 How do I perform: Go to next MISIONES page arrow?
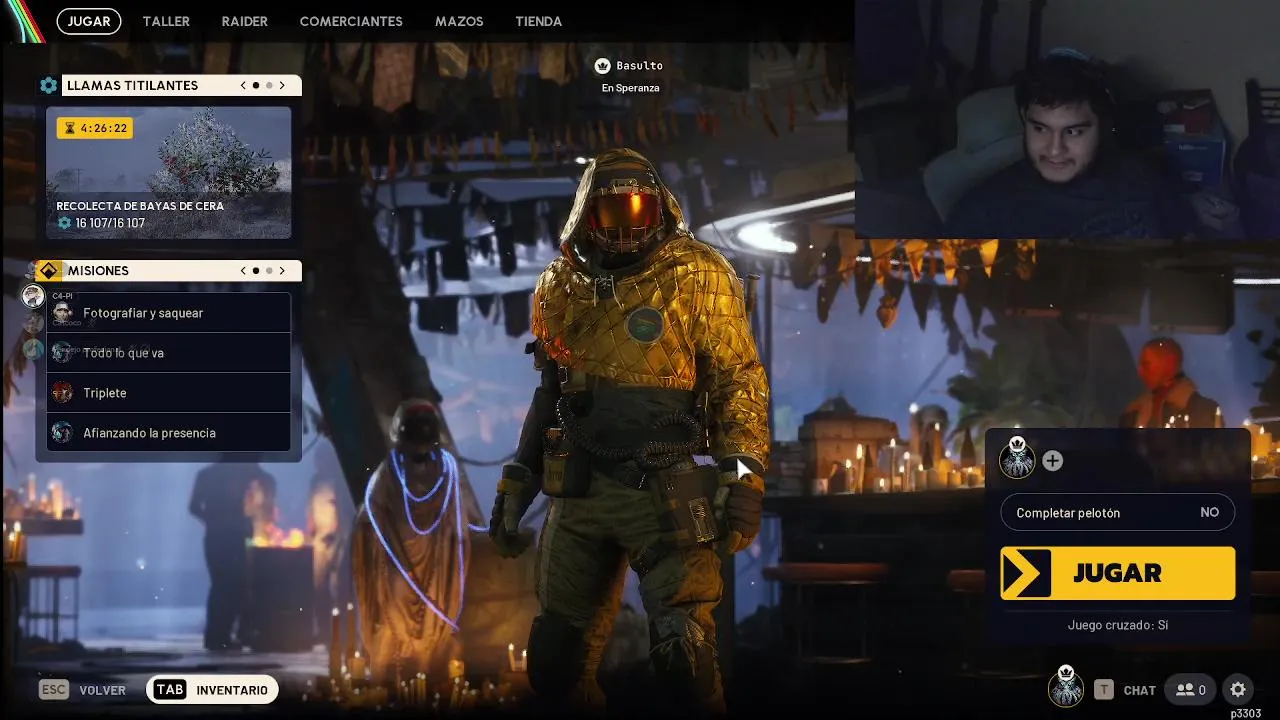coord(282,271)
